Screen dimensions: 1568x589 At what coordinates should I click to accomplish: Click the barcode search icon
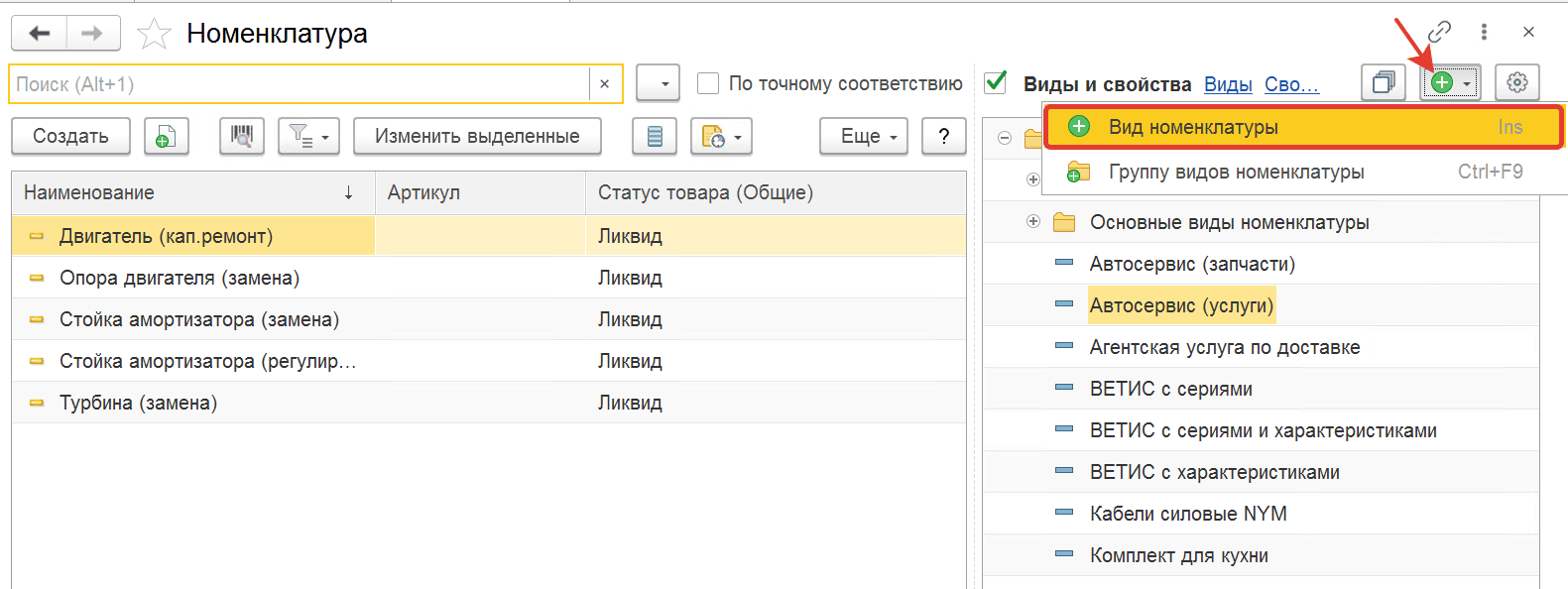[x=242, y=136]
